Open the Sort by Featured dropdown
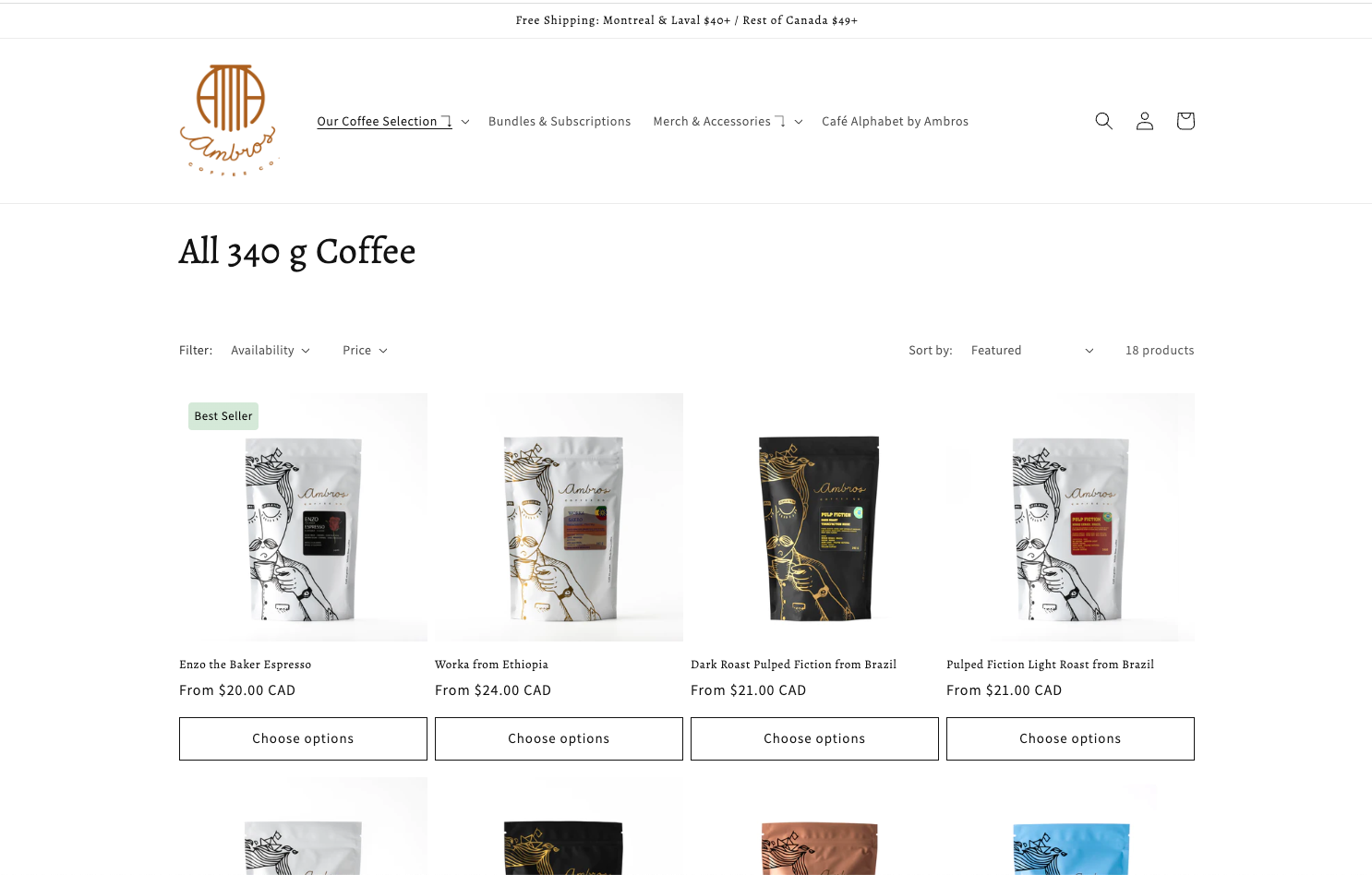Screen dimensions: 1372x875 [x=1032, y=351]
